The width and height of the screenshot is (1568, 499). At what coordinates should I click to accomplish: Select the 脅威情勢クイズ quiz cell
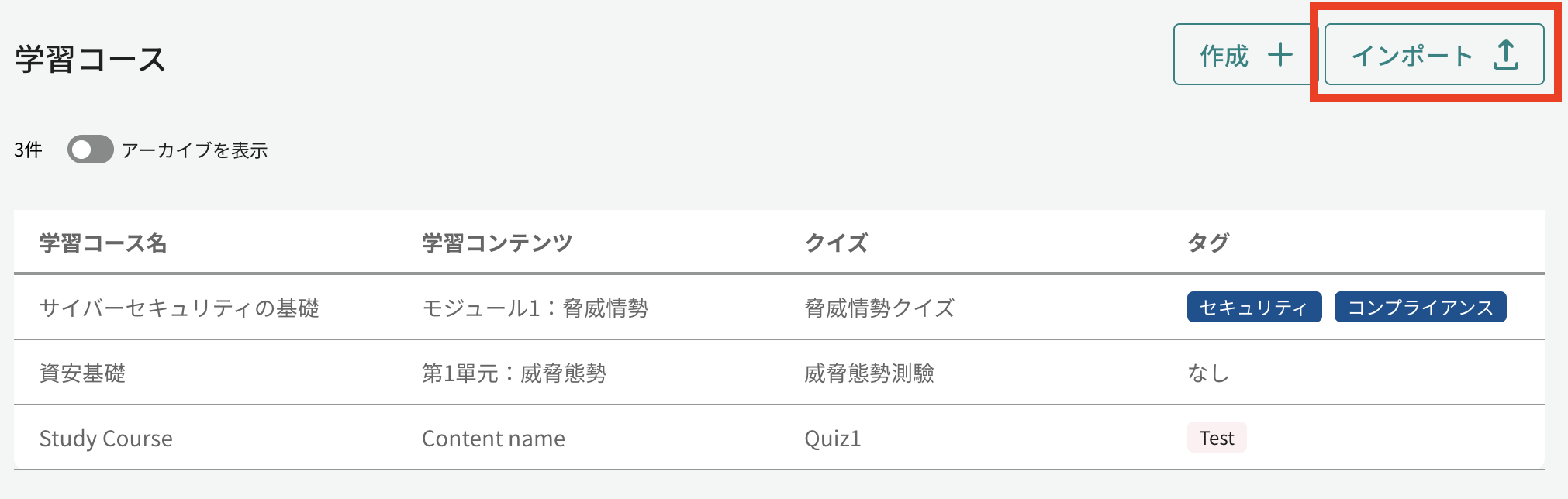879,308
